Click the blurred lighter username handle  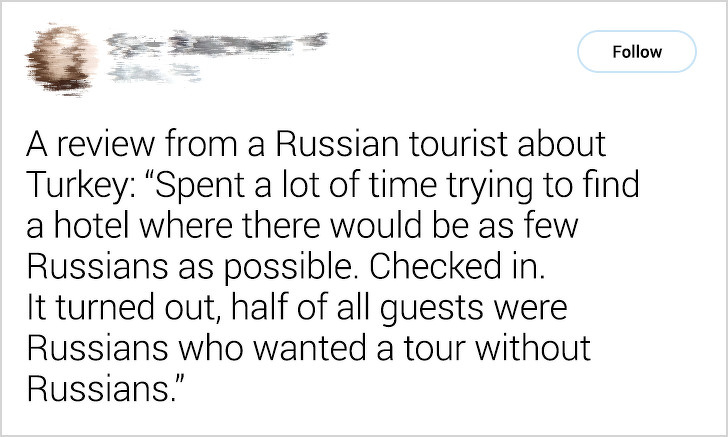[x=154, y=73]
